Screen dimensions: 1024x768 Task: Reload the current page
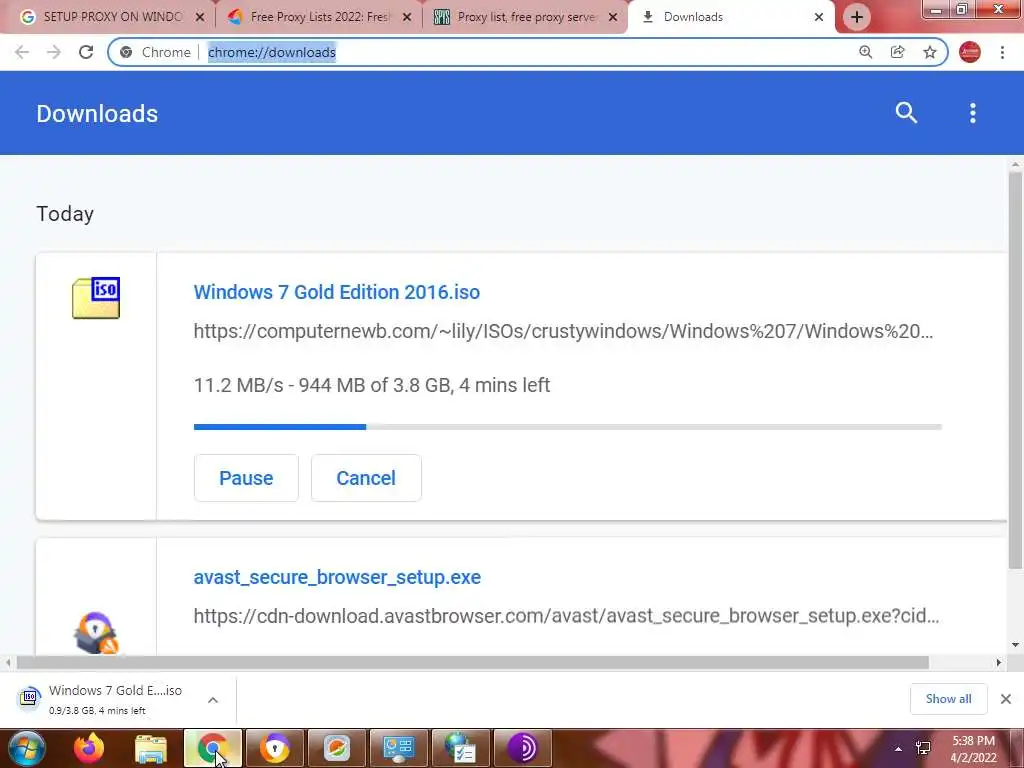pos(86,52)
